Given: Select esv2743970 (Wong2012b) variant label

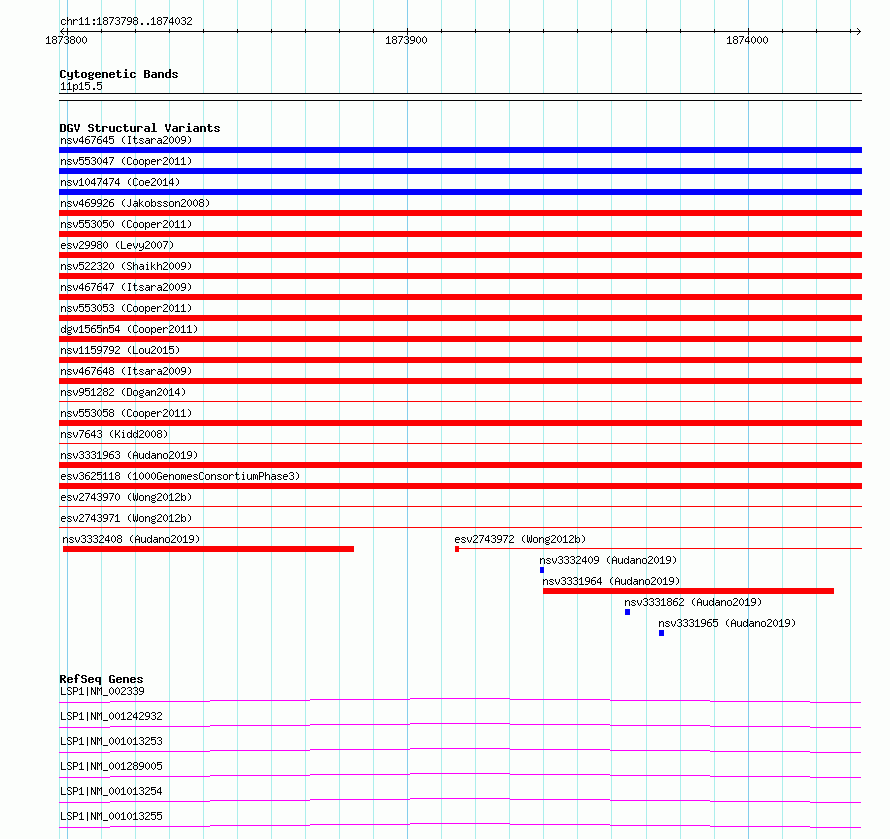Looking at the screenshot, I should click(x=126, y=497).
